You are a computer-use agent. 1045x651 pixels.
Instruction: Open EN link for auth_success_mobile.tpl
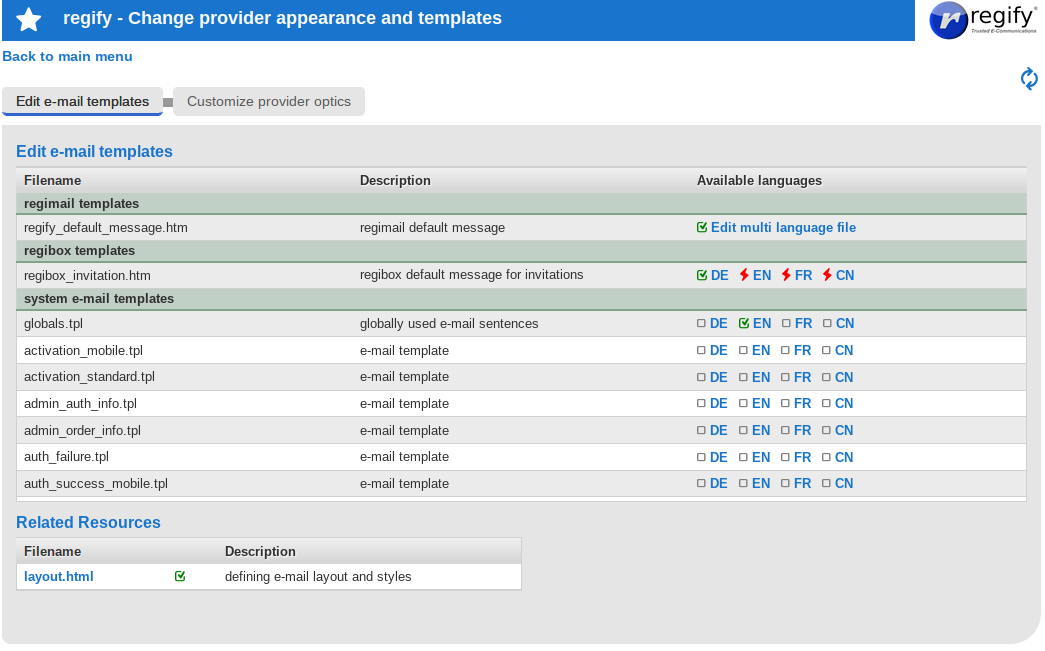(761, 483)
